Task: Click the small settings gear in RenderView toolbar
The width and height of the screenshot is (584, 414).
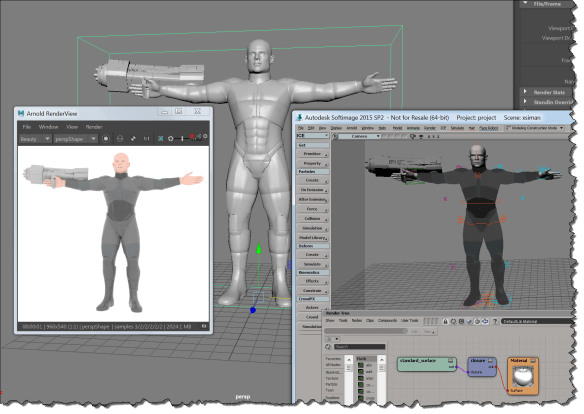Action: coord(205,137)
